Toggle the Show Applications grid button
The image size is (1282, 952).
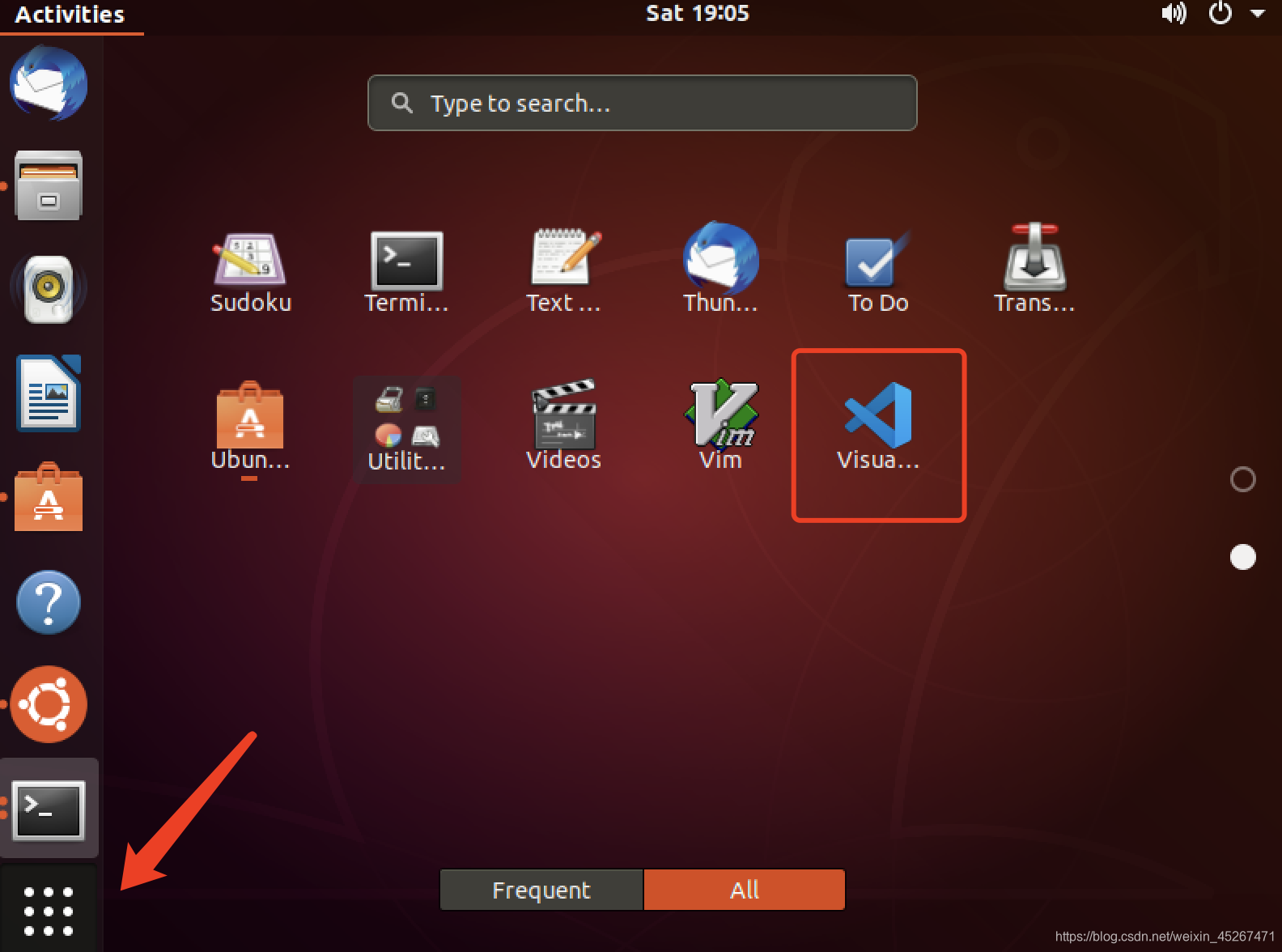49,911
